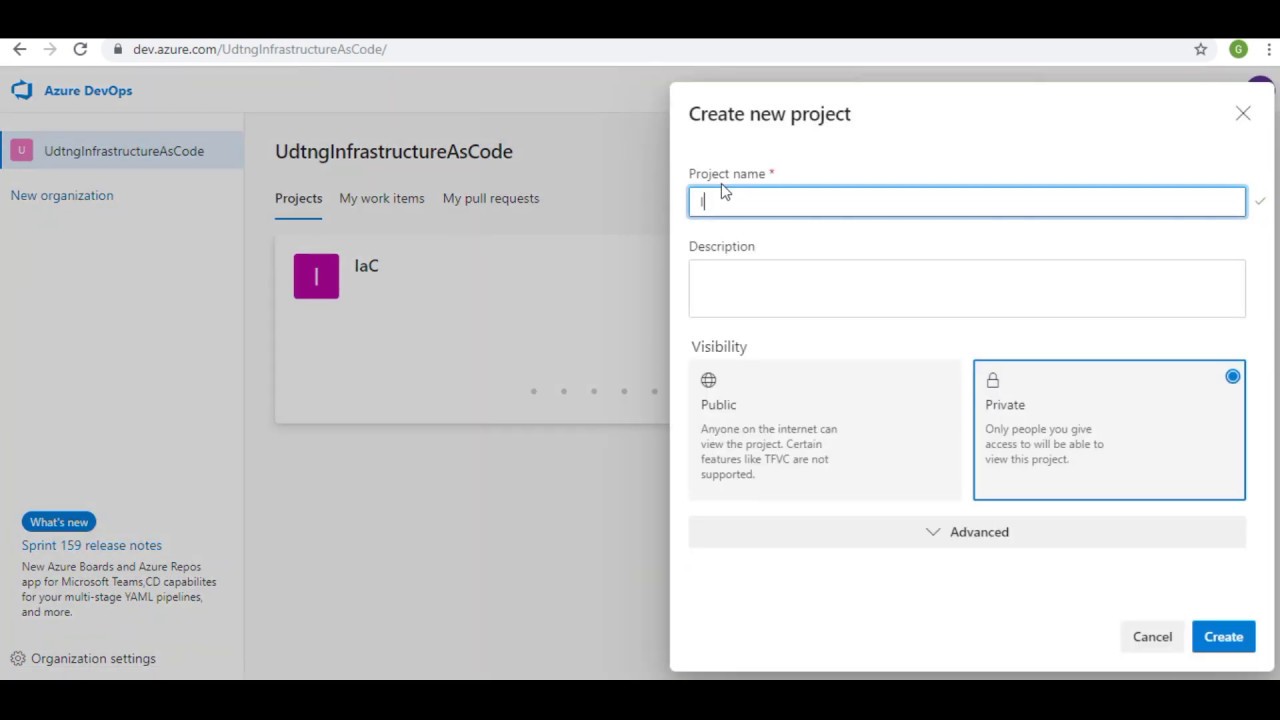Expand the Advanced section
This screenshot has height=720, width=1280.
[967, 532]
